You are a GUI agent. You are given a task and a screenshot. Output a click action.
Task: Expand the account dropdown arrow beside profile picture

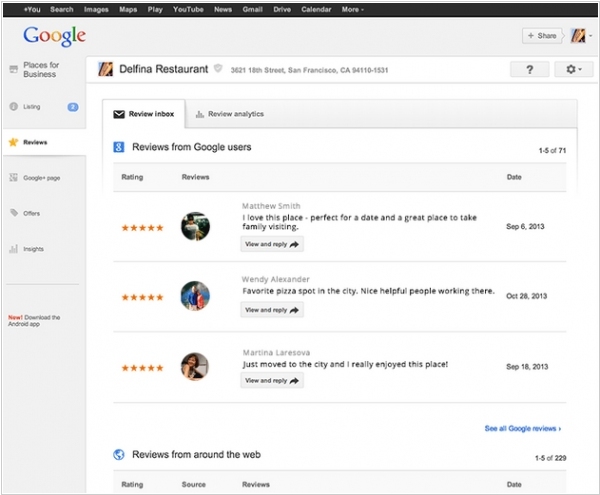pyautogui.click(x=590, y=36)
